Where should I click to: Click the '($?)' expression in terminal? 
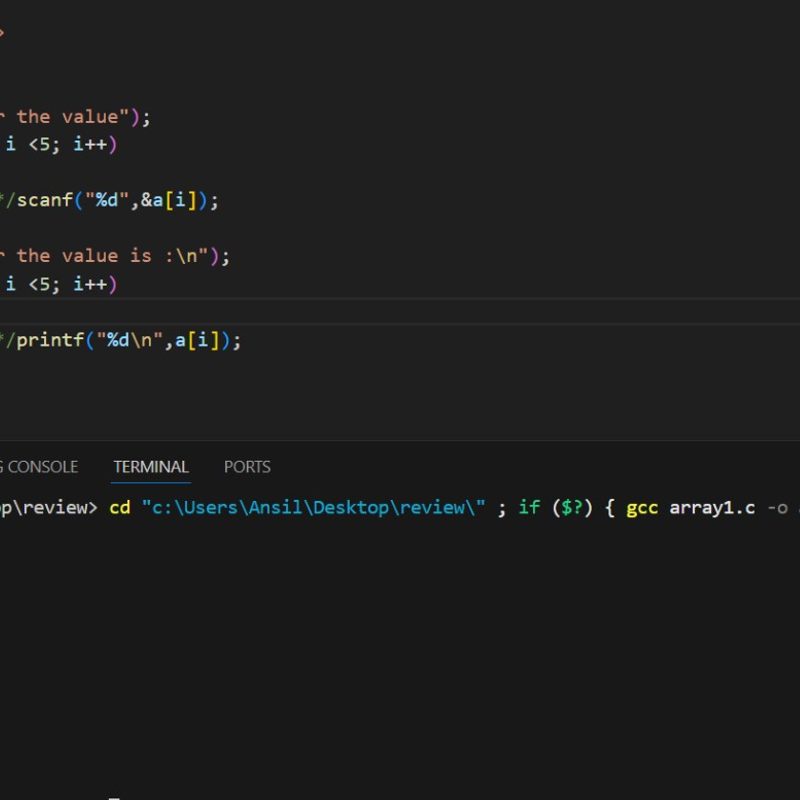pyautogui.click(x=572, y=508)
